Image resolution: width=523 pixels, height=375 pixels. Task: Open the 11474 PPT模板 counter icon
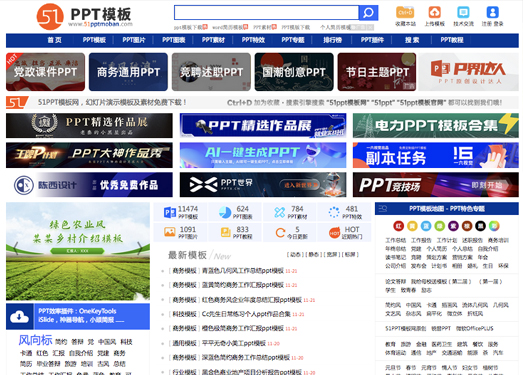pos(170,212)
